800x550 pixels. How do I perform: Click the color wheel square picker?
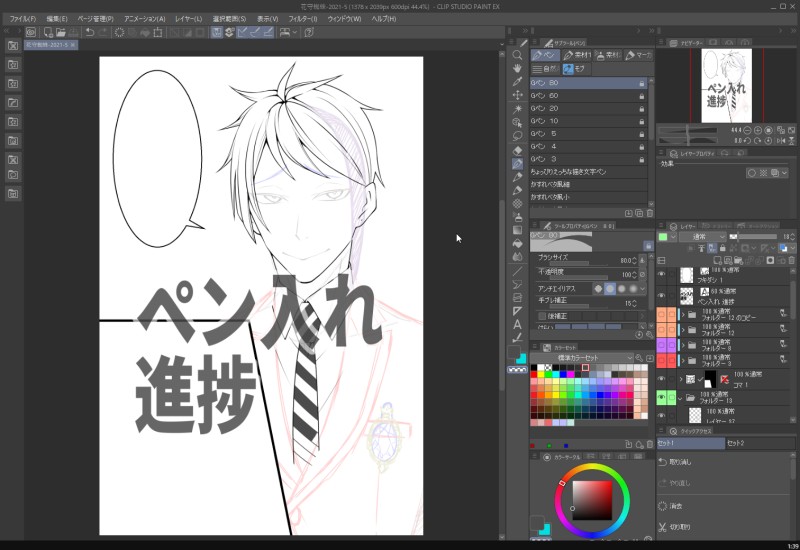point(592,500)
